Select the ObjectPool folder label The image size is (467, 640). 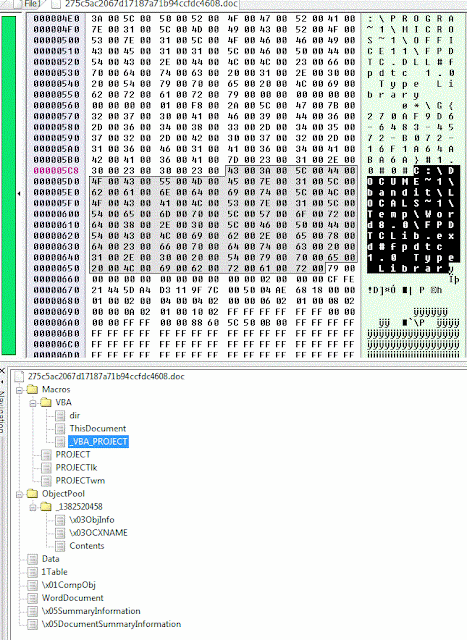coord(63,494)
